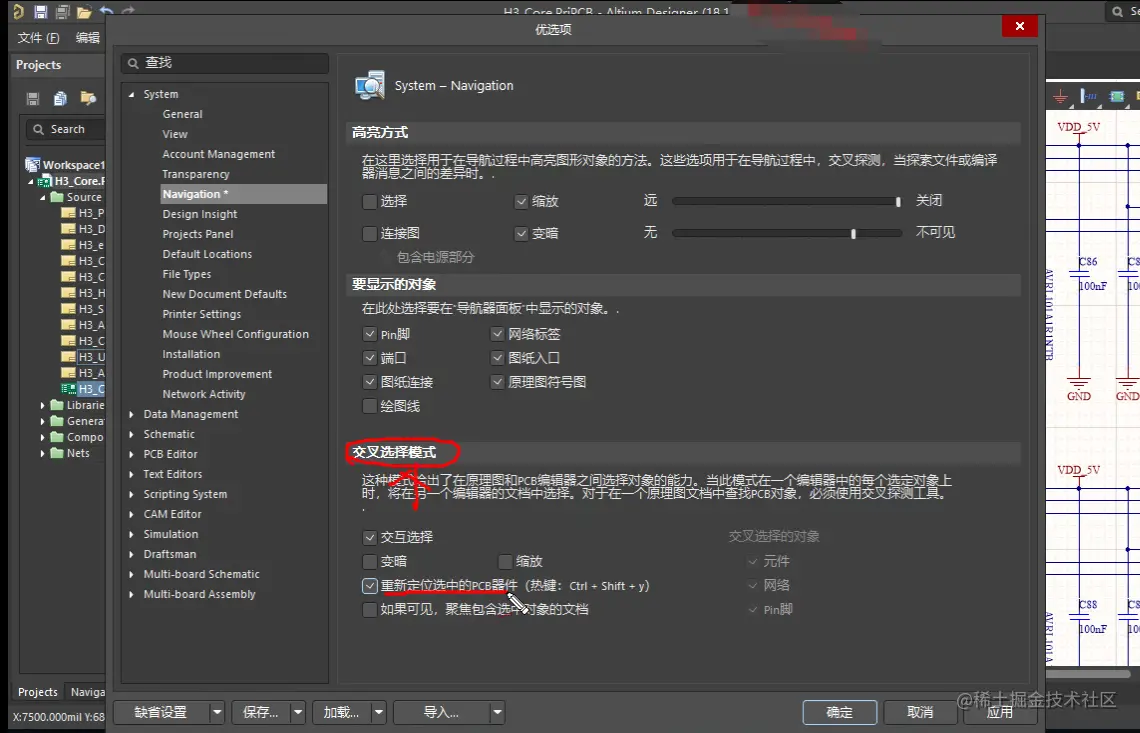1140x733 pixels.
Task: Toggle the 图纸入口 checkbox
Action: (x=497, y=359)
